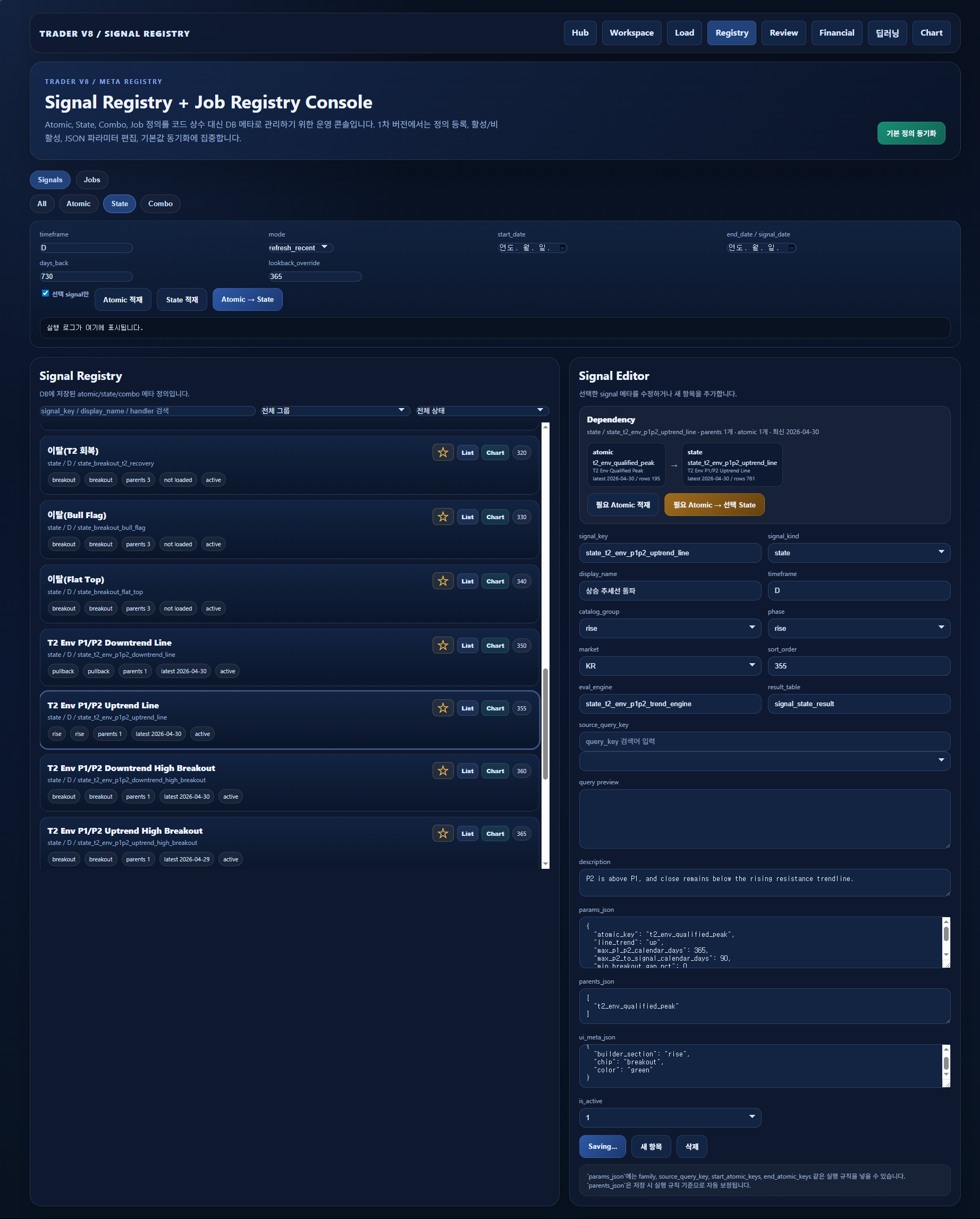
Task: Click the days_back field
Action: coord(86,276)
